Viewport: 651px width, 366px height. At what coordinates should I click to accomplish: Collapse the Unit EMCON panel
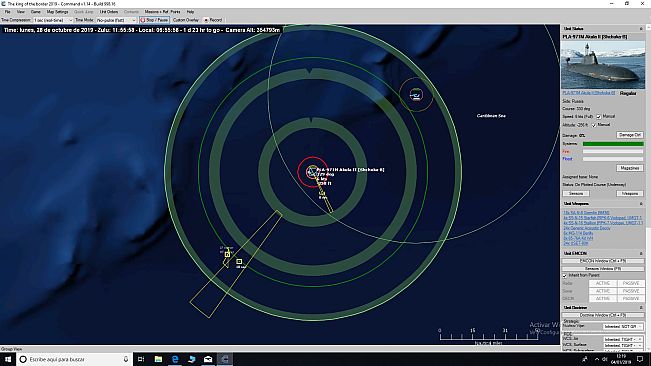point(641,253)
